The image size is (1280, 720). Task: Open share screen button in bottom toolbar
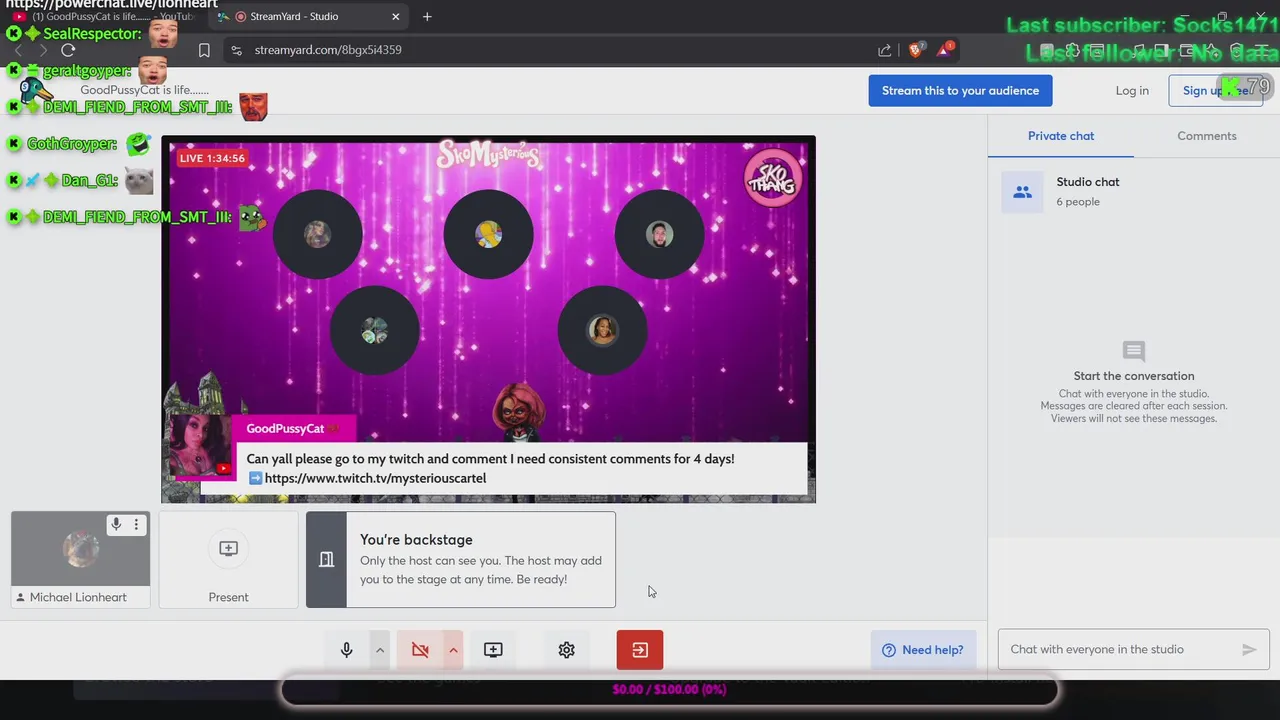click(x=493, y=650)
